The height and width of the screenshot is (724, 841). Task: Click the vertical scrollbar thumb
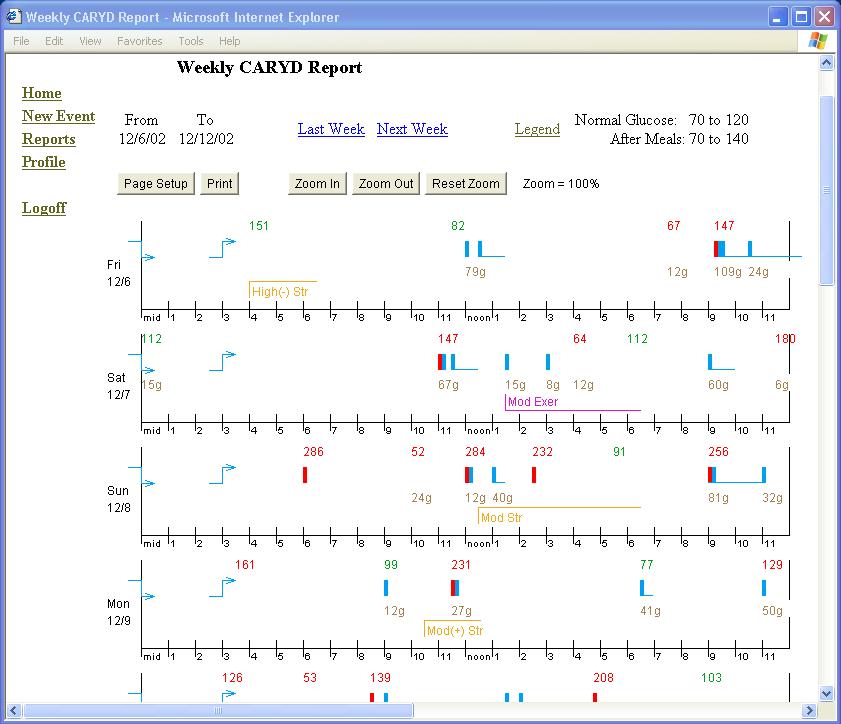827,190
